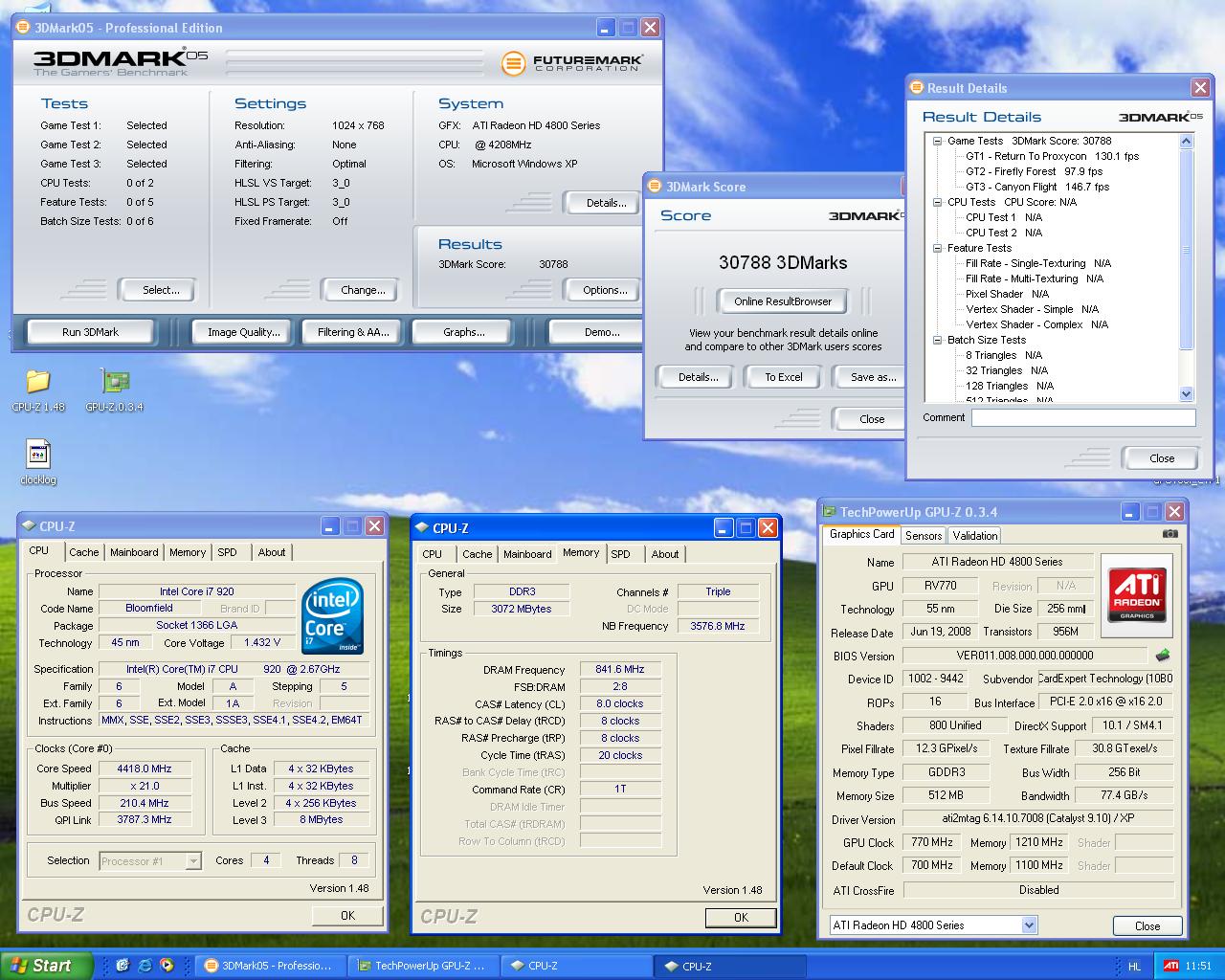The width and height of the screenshot is (1225, 980).
Task: Click the third quick launch icon beside Internet Explorer
Action: (x=166, y=966)
